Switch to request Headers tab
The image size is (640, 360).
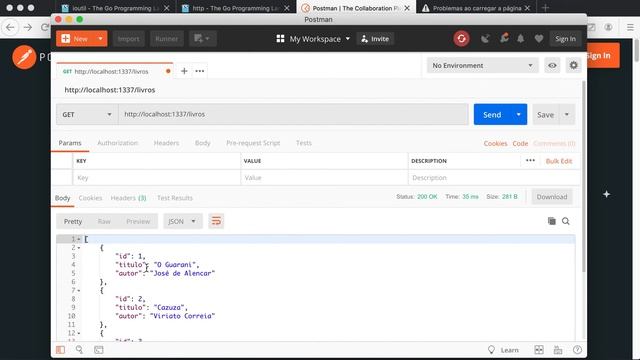(166, 143)
